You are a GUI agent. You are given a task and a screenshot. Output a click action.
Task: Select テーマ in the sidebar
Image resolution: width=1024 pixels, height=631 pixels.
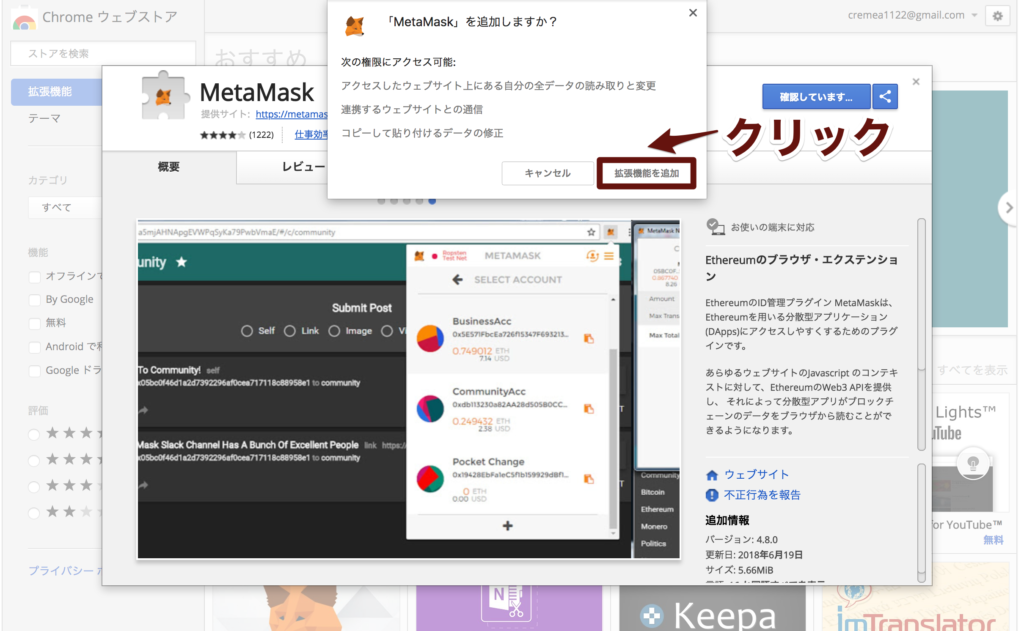44,119
